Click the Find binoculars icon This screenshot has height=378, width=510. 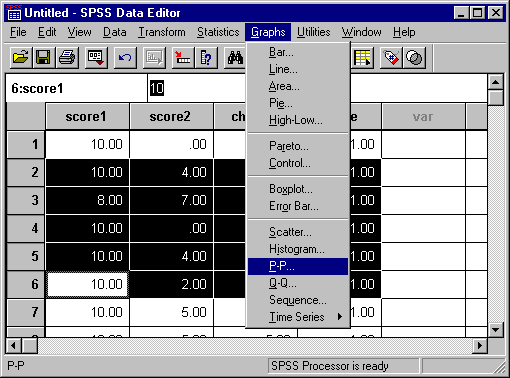235,58
